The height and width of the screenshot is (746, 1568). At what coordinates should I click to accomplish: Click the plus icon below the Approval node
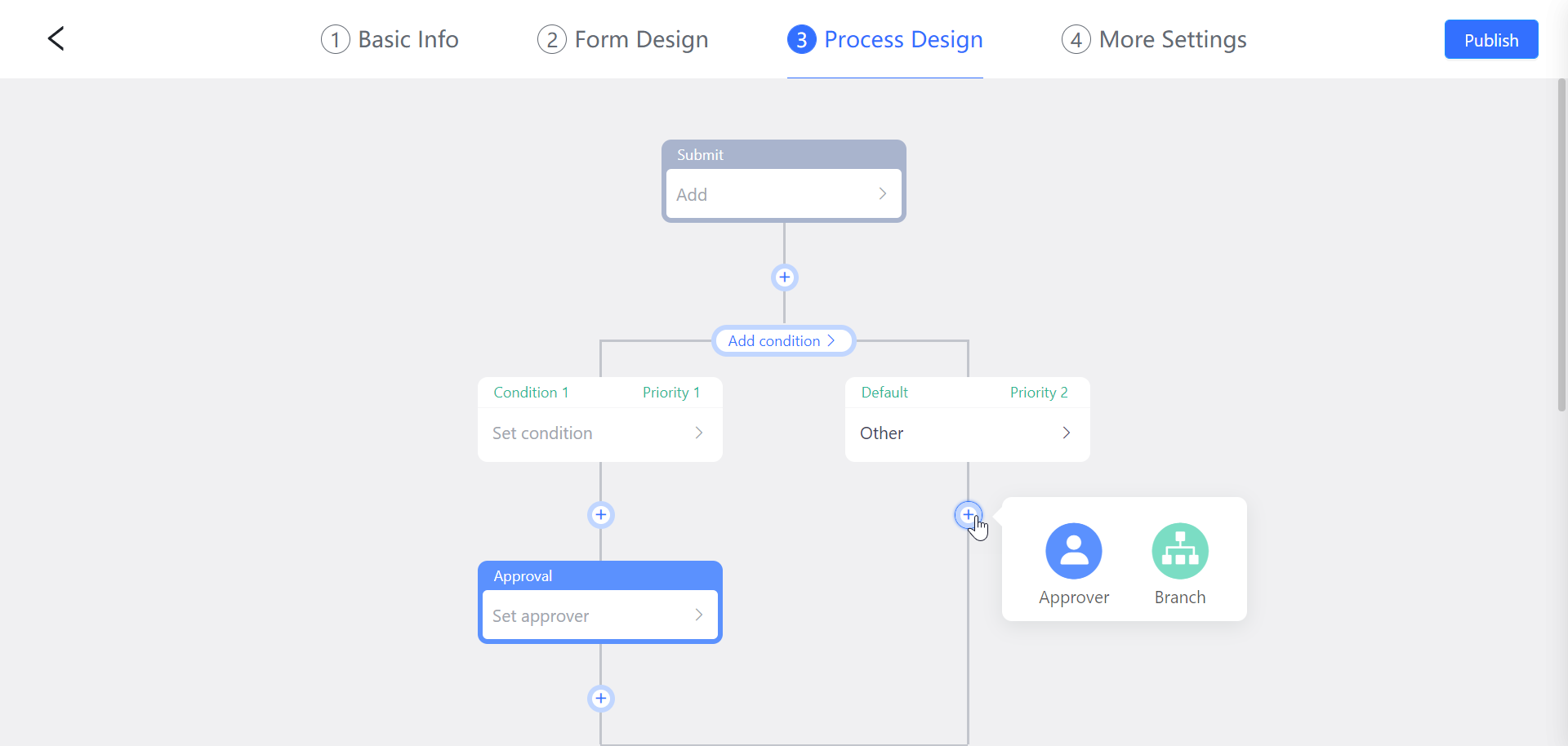[x=600, y=699]
